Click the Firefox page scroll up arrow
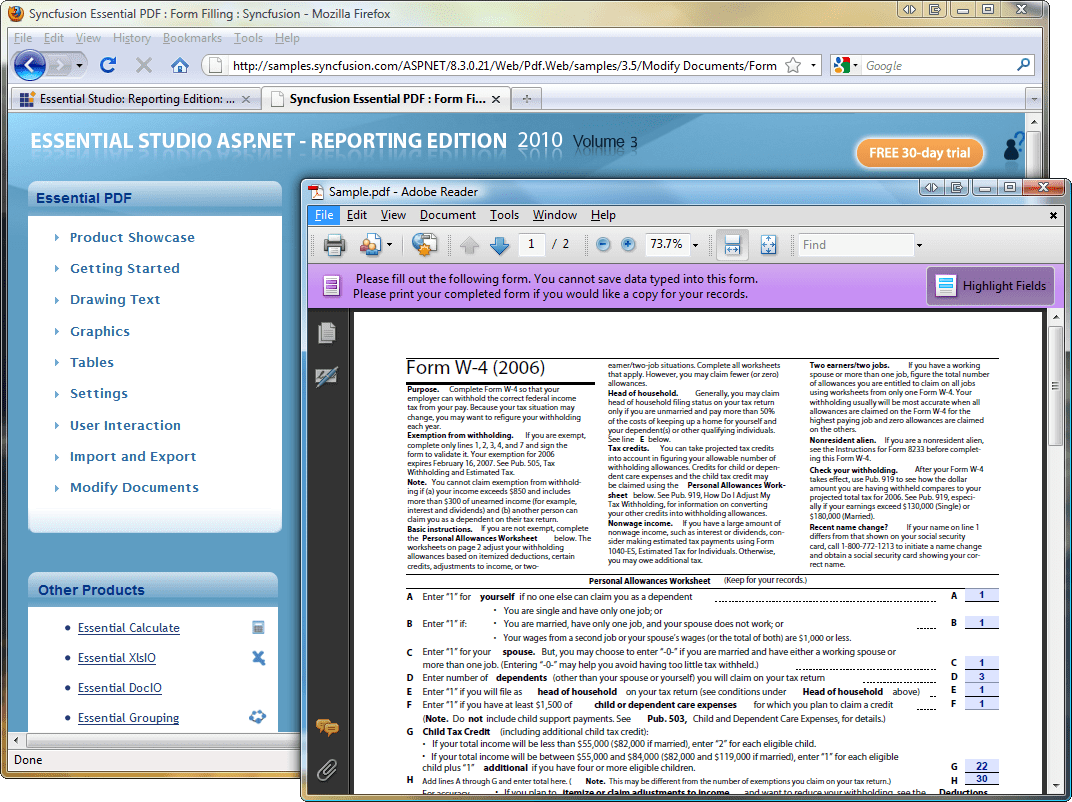 [1034, 122]
